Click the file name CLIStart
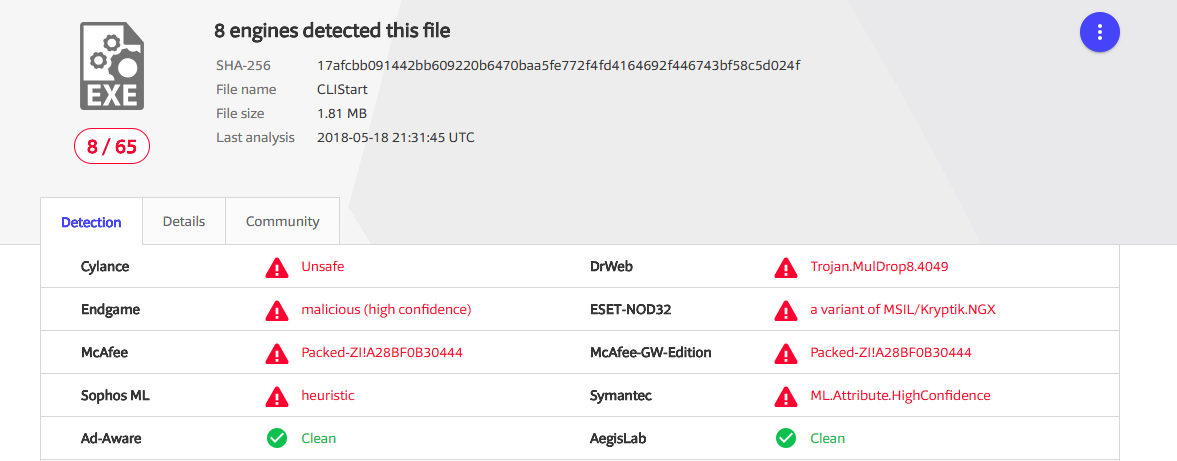The width and height of the screenshot is (1177, 461). click(343, 89)
